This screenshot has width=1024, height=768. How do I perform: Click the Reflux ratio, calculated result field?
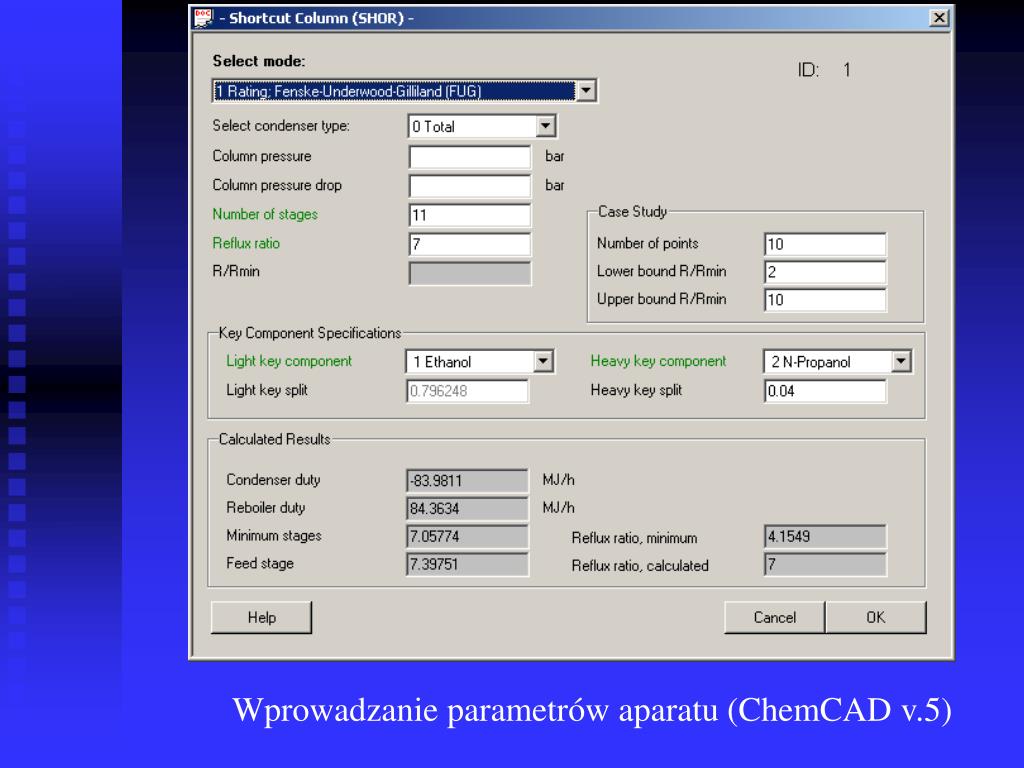coord(825,565)
